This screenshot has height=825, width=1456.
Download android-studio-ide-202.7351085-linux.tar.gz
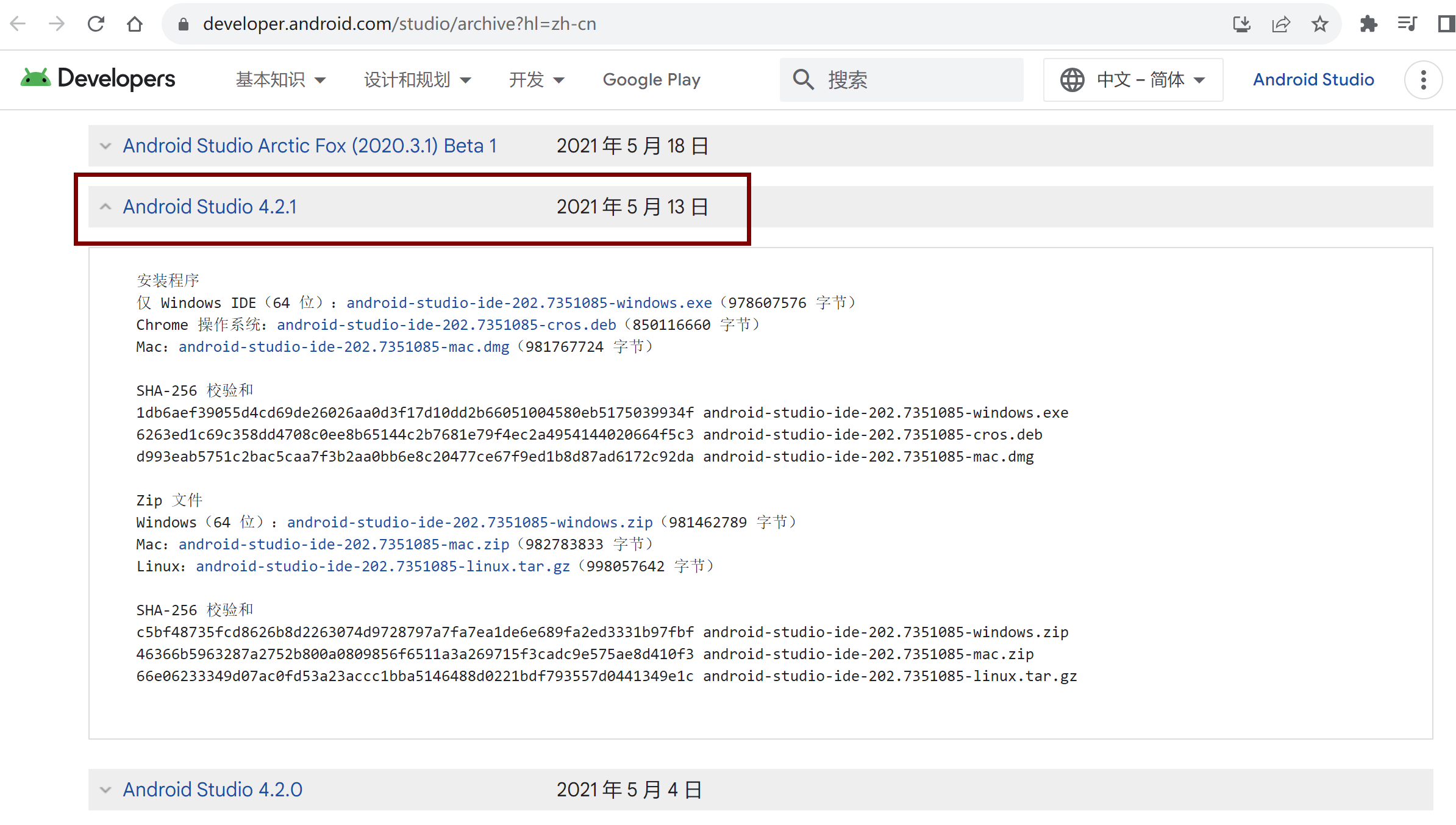pyautogui.click(x=383, y=566)
